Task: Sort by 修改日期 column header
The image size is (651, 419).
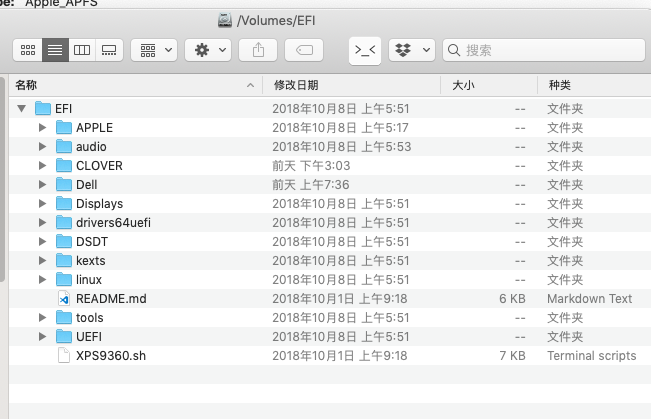Action: pyautogui.click(x=352, y=86)
